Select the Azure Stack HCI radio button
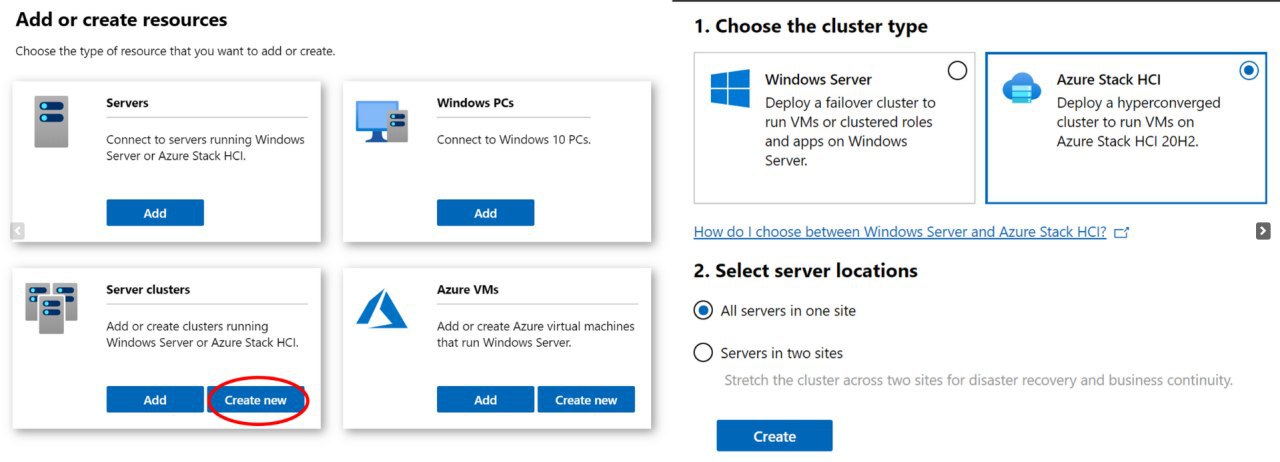The image size is (1280, 462). pyautogui.click(x=1248, y=70)
